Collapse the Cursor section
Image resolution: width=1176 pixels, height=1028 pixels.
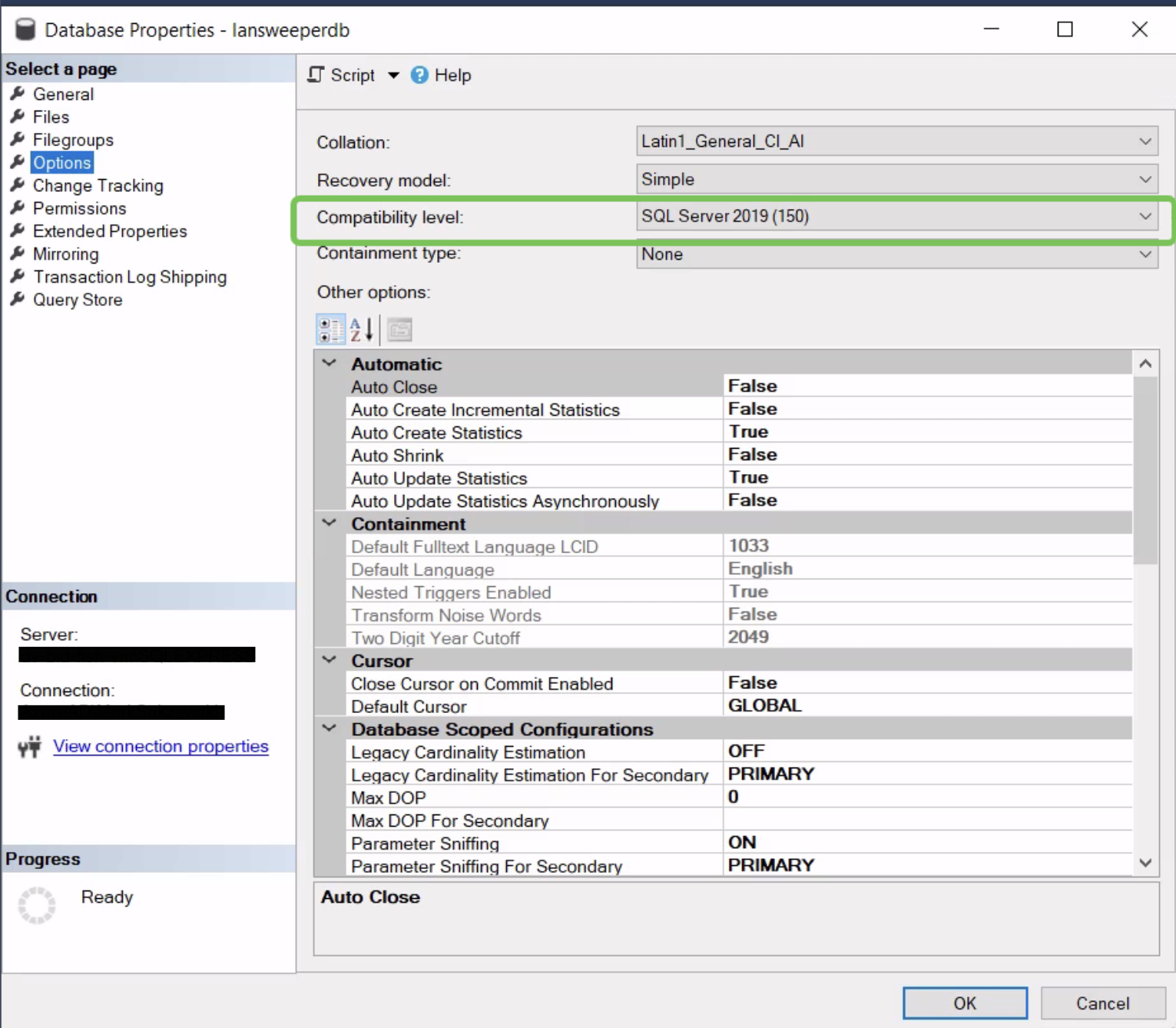pos(330,660)
